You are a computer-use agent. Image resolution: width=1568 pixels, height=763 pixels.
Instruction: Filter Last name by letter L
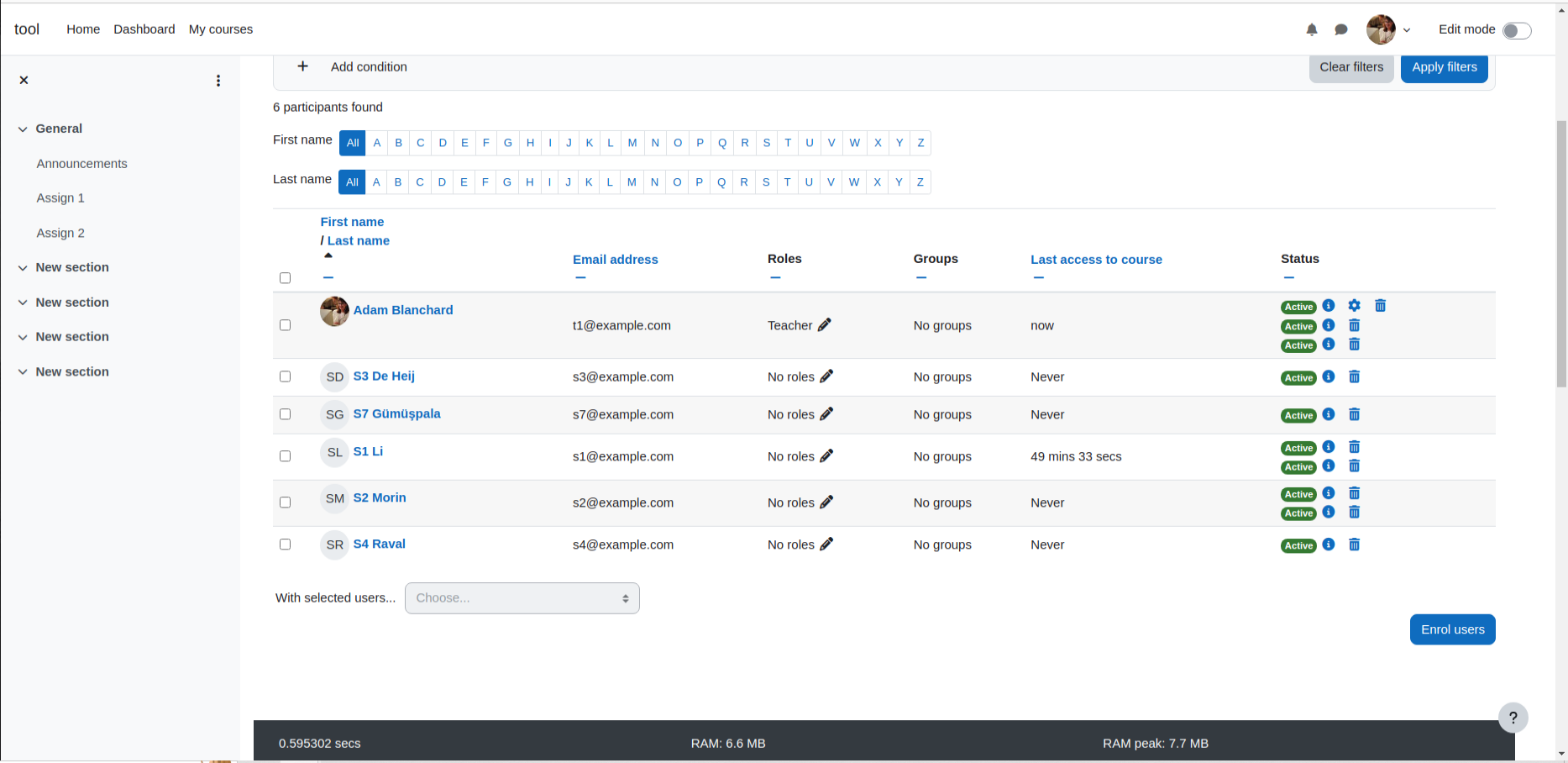click(610, 182)
